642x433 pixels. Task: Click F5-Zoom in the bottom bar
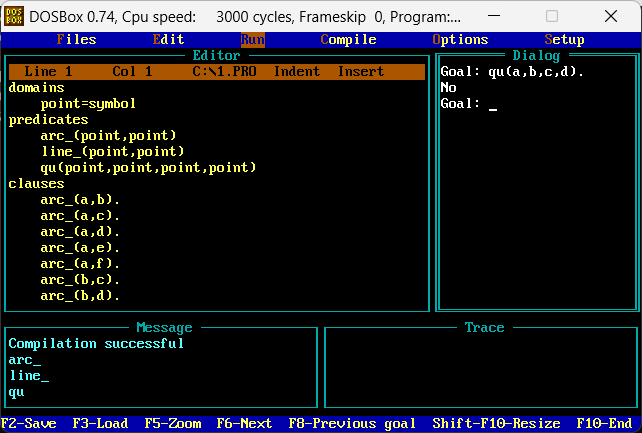172,423
